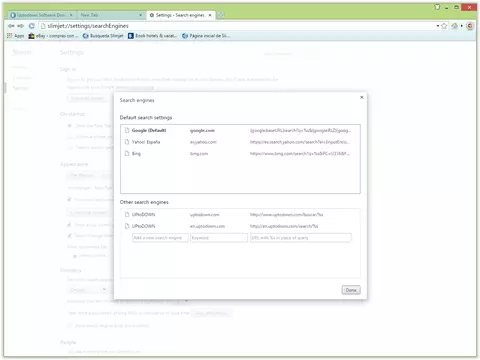
Task: Click the cloud icon beside the star
Action: 455,26
